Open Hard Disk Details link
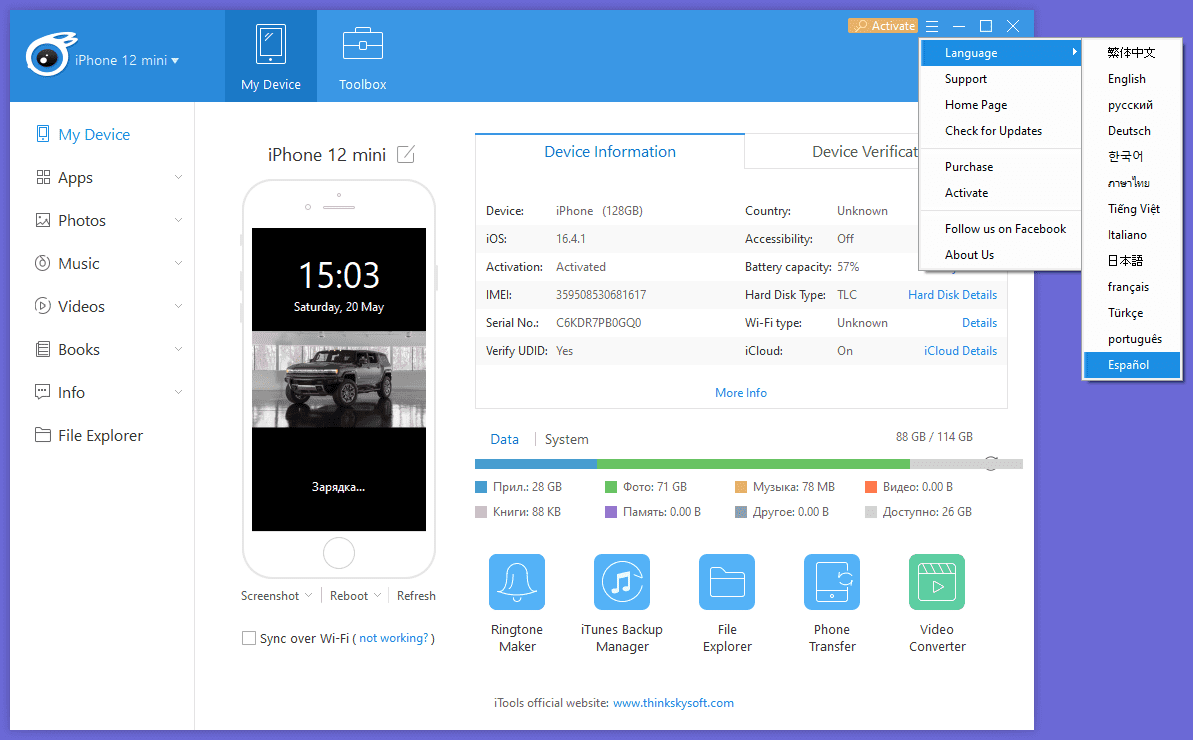1193x740 pixels. tap(953, 295)
